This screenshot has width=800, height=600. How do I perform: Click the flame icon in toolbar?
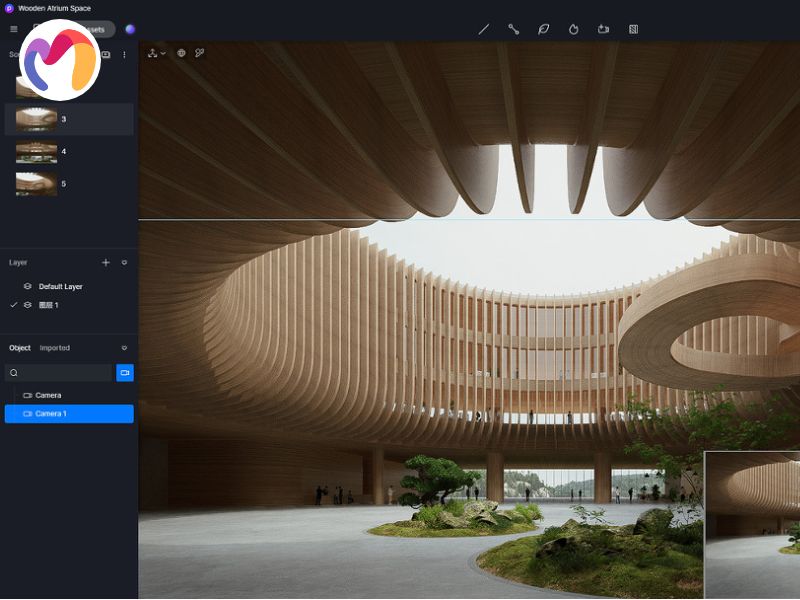[x=573, y=29]
